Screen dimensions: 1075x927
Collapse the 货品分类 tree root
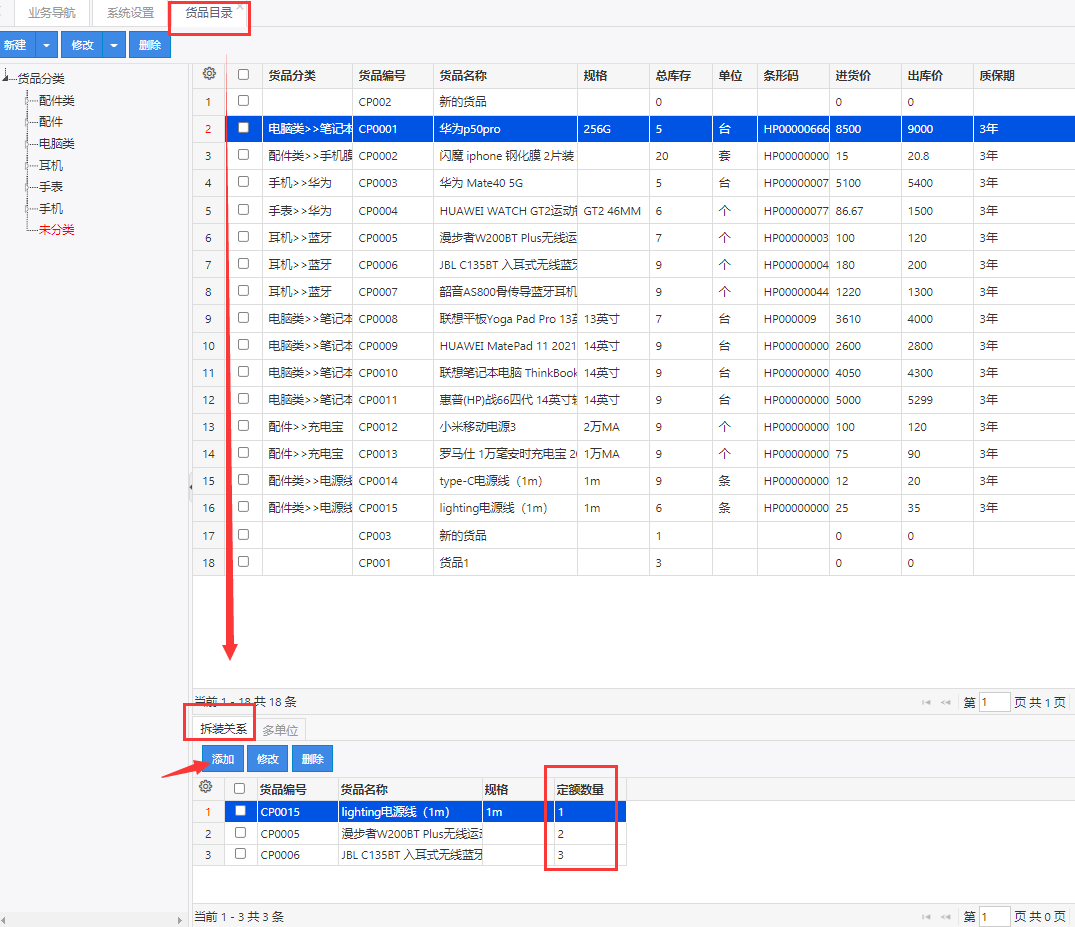5,77
